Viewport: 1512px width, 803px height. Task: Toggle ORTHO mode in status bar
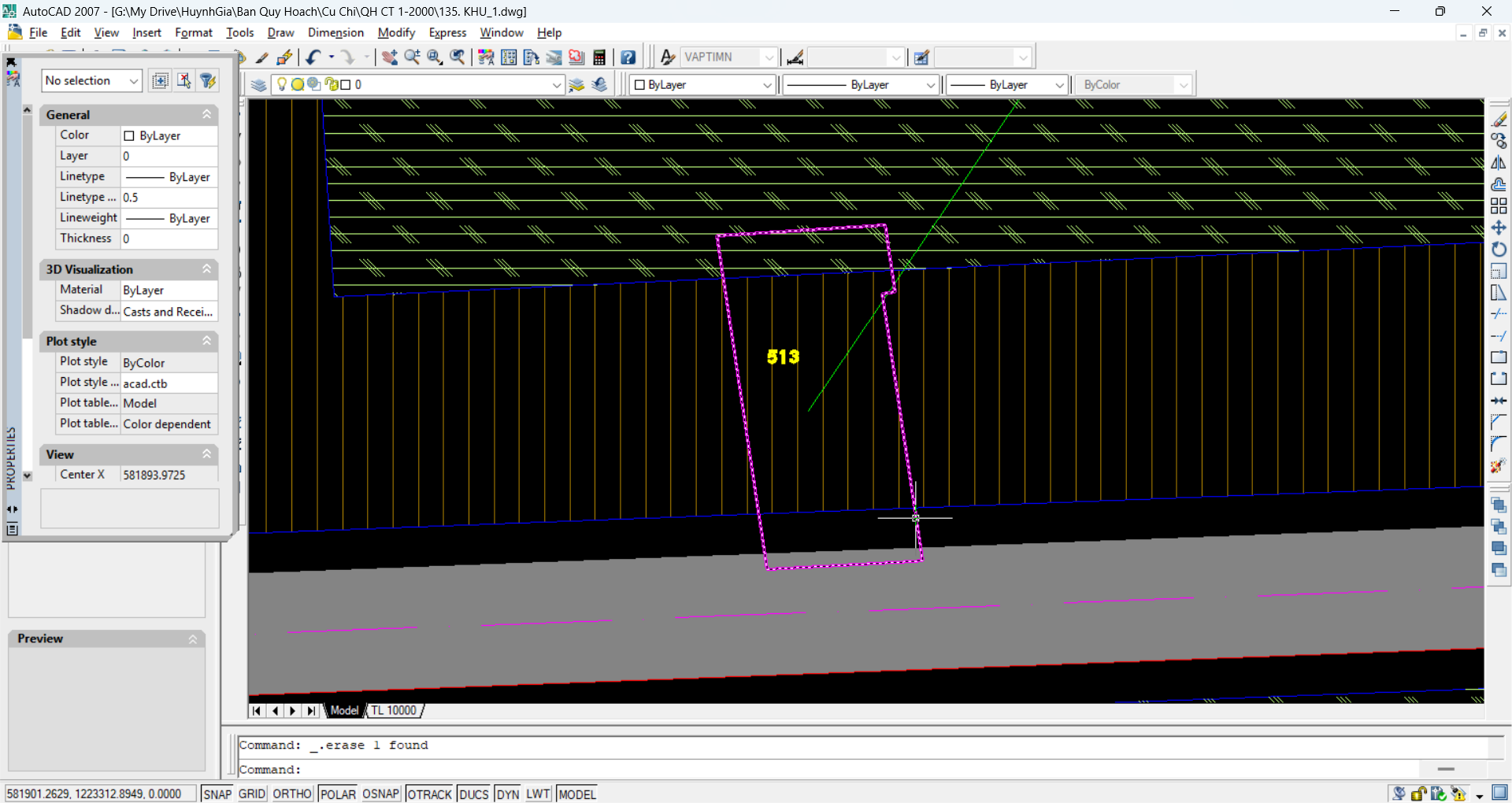tap(292, 794)
